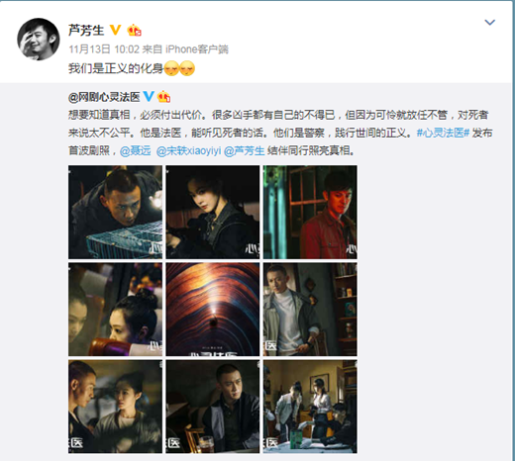Image resolution: width=515 pixels, height=461 pixels.
Task: Open the center swirling poster thumbnail
Action: pos(213,309)
